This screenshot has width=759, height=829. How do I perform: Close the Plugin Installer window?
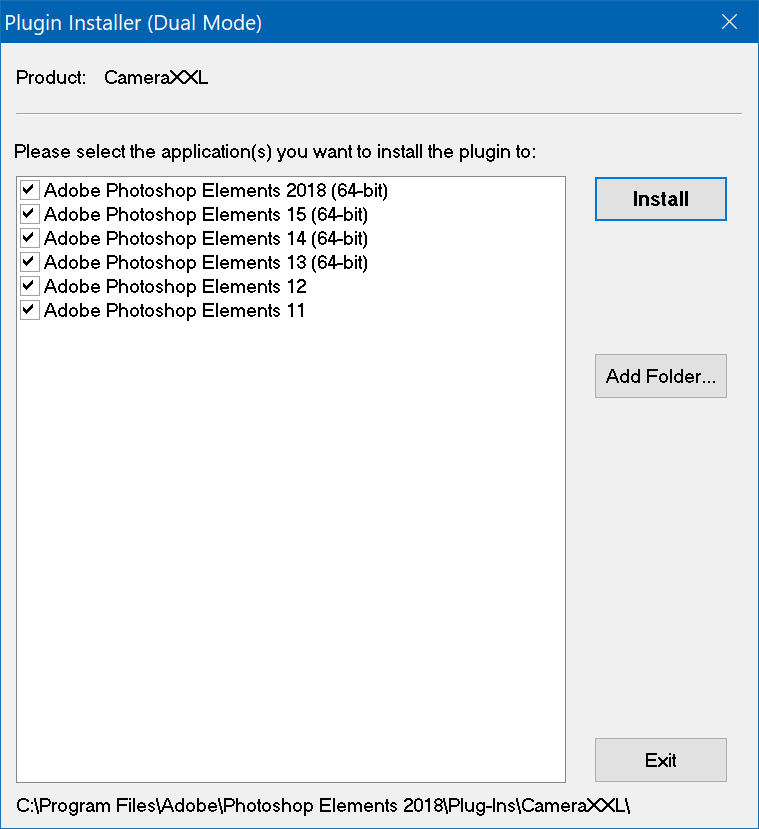click(730, 22)
